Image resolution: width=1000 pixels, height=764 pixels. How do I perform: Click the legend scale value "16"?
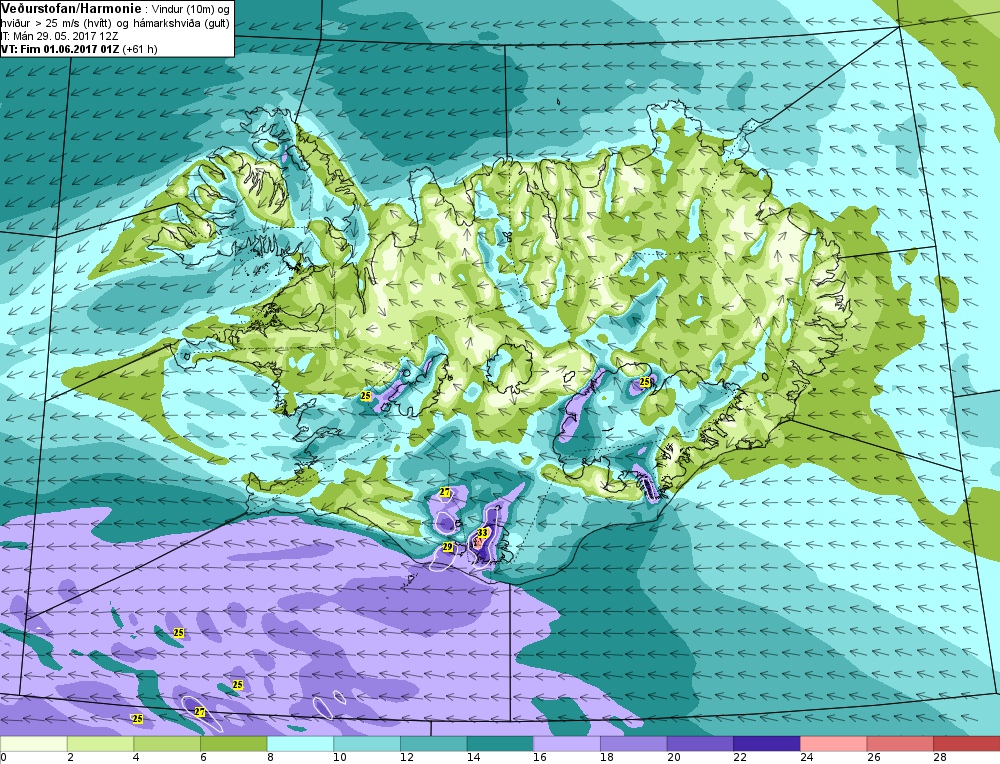click(x=540, y=758)
